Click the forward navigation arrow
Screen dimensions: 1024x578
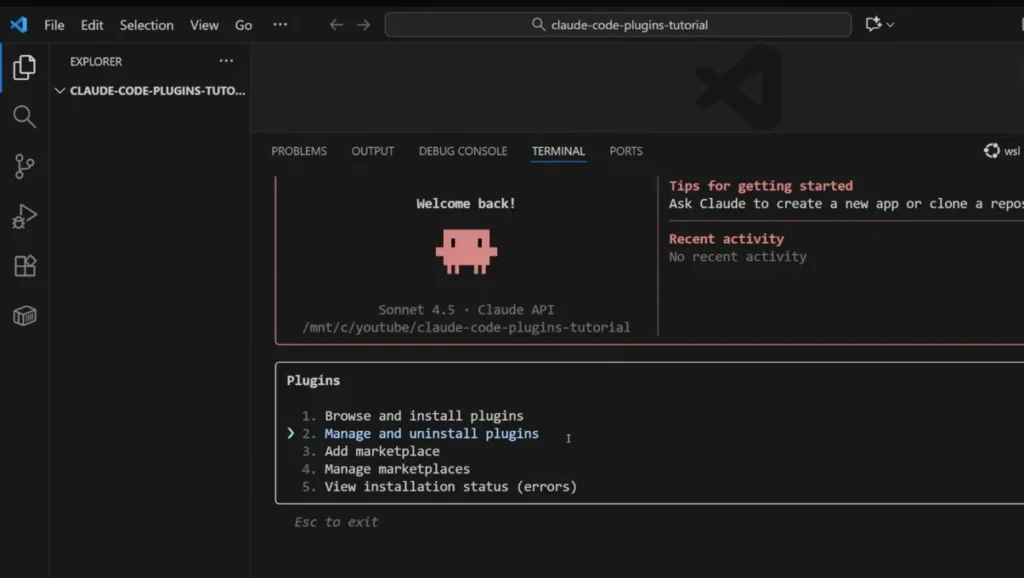tap(362, 24)
